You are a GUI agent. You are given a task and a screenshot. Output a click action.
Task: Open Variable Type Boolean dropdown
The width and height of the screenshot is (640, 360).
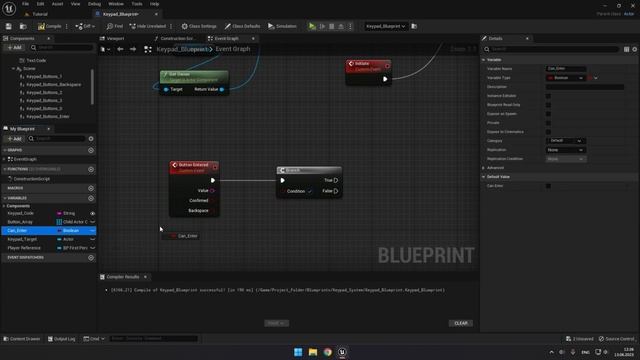[565, 78]
